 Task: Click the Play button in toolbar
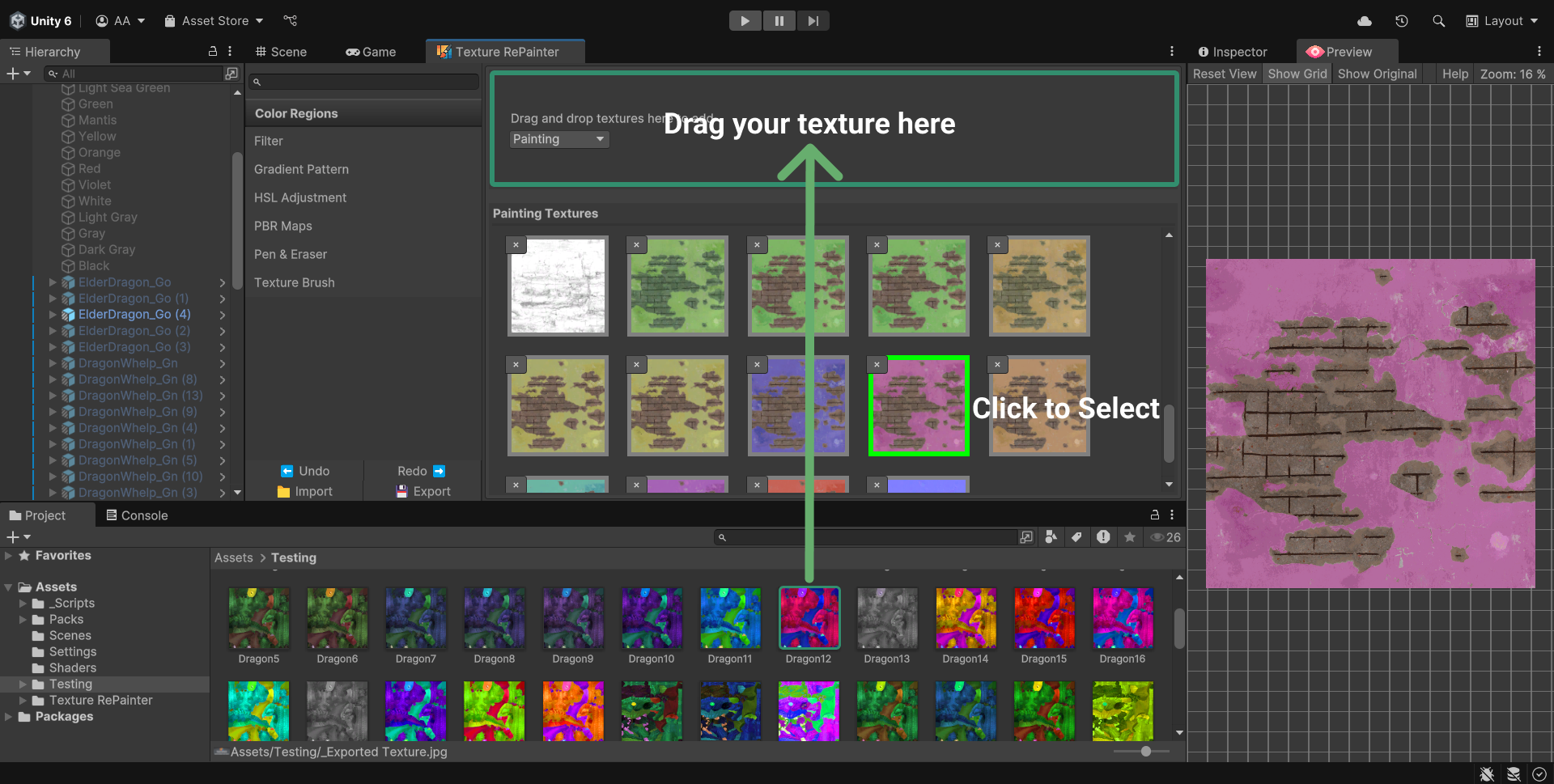(x=745, y=21)
